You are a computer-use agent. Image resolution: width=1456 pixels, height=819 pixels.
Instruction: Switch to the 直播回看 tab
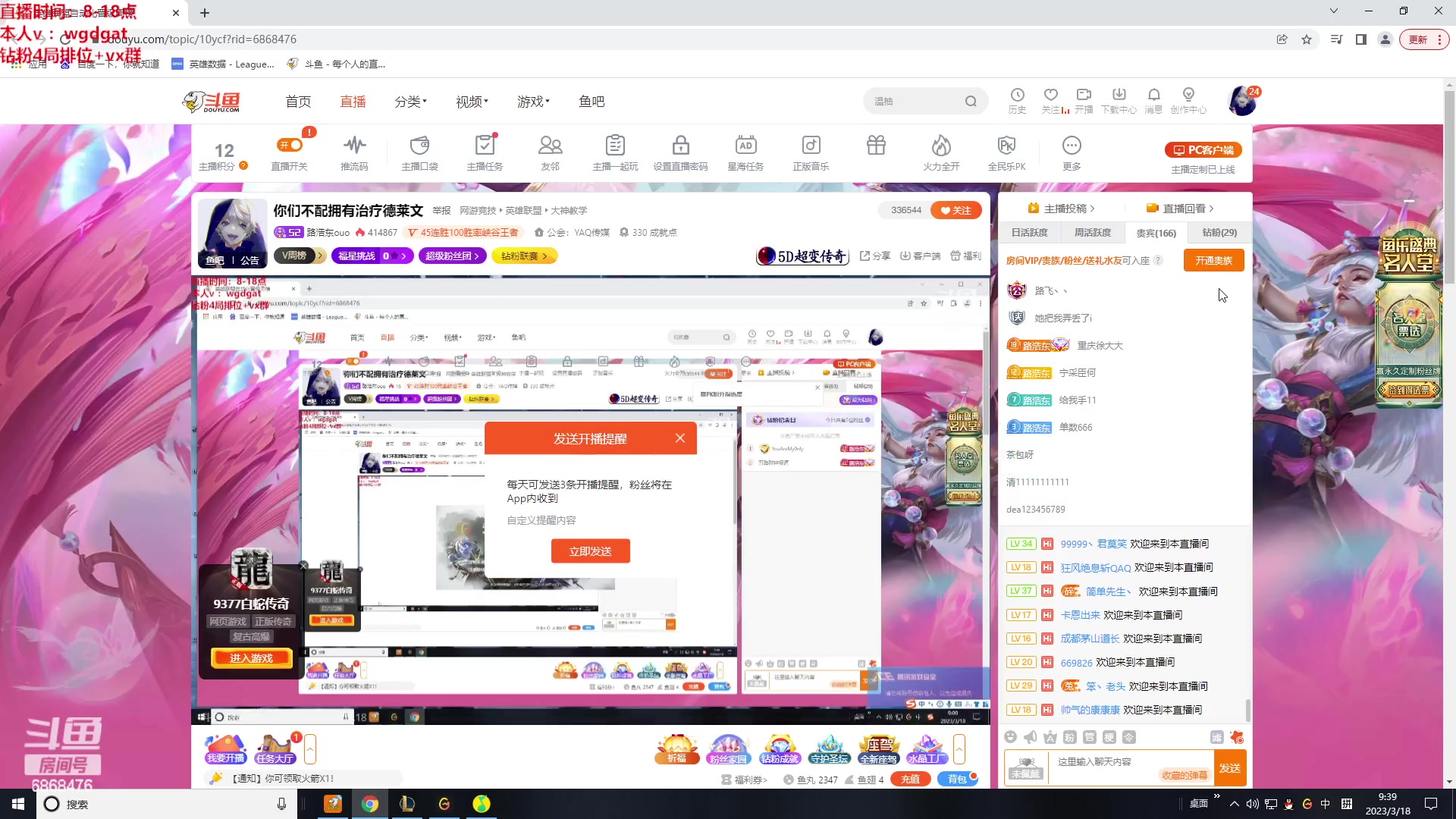pos(1181,208)
